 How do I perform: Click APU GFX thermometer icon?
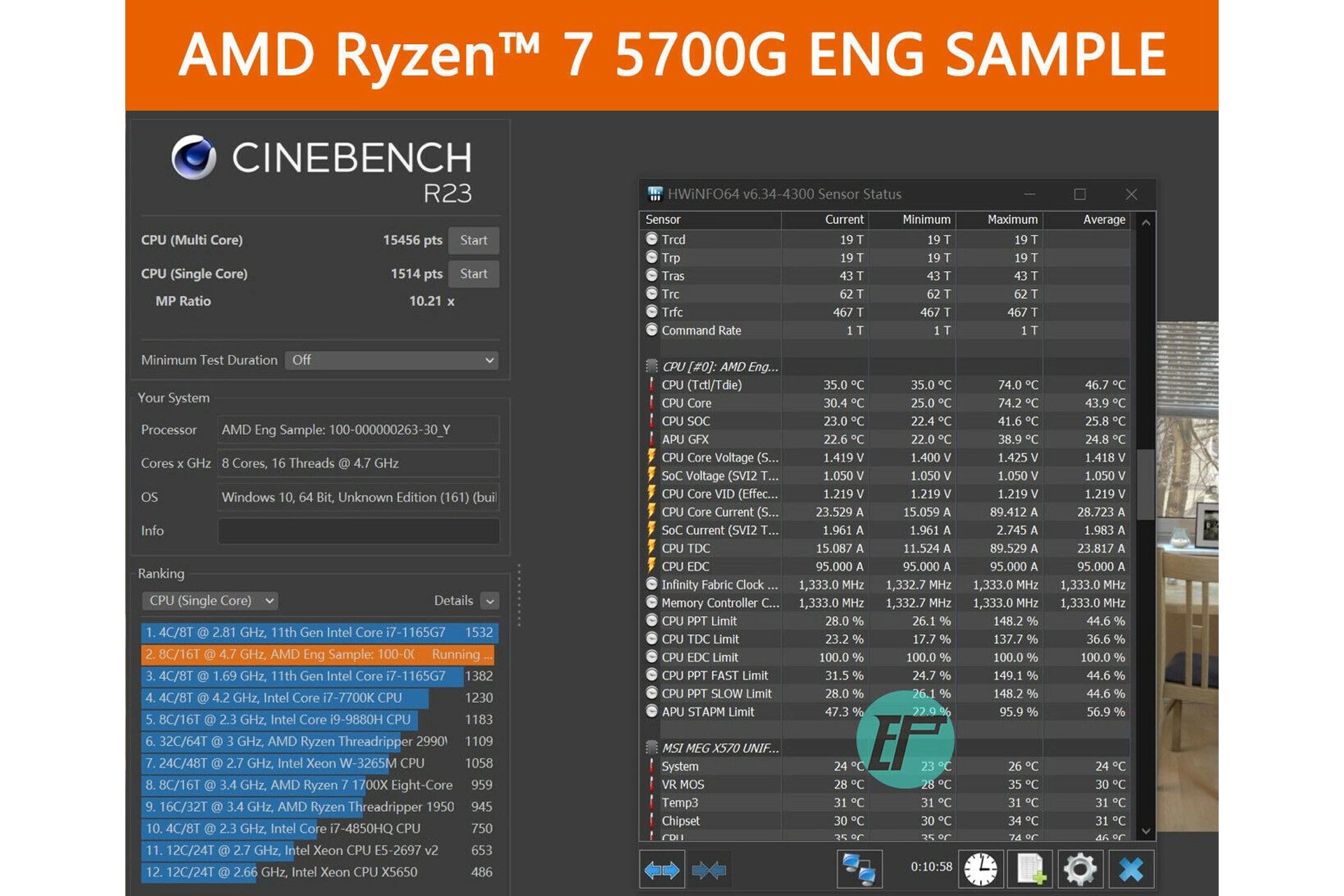[x=652, y=439]
